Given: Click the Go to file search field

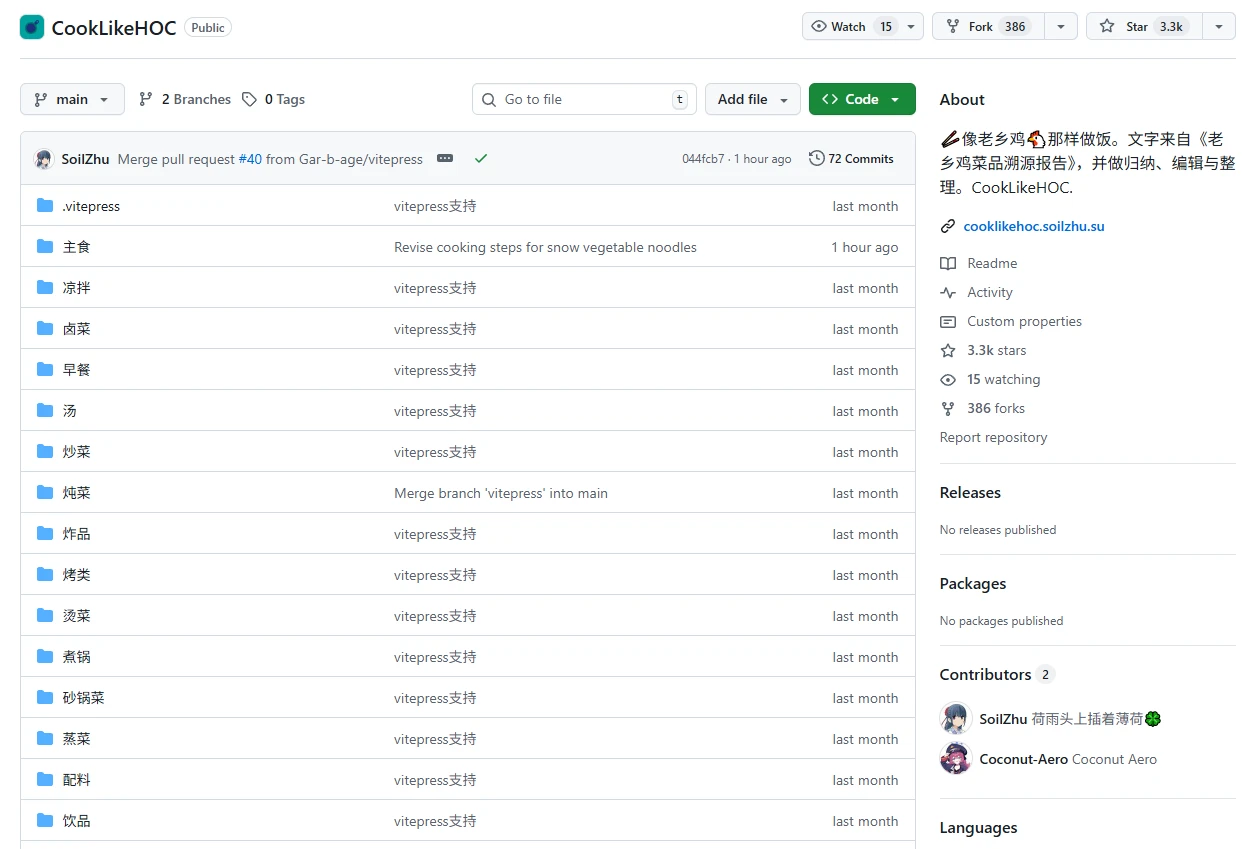Looking at the screenshot, I should (584, 99).
